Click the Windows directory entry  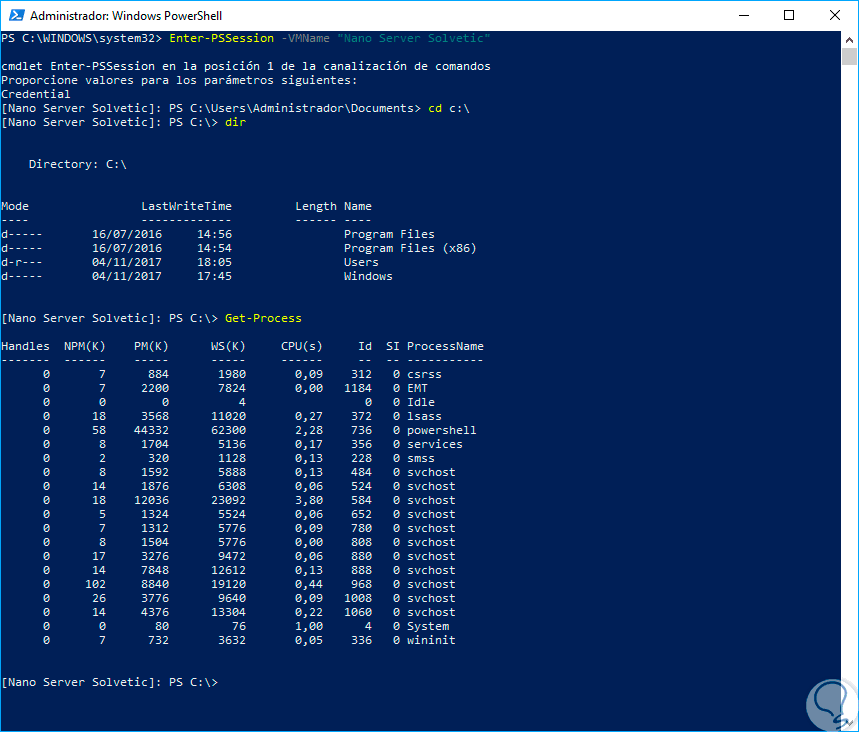tap(368, 277)
